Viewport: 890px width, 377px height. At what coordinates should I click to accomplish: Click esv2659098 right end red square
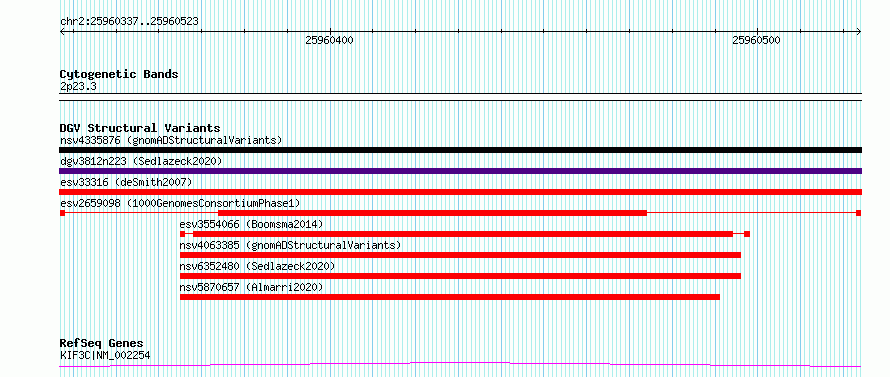[859, 213]
